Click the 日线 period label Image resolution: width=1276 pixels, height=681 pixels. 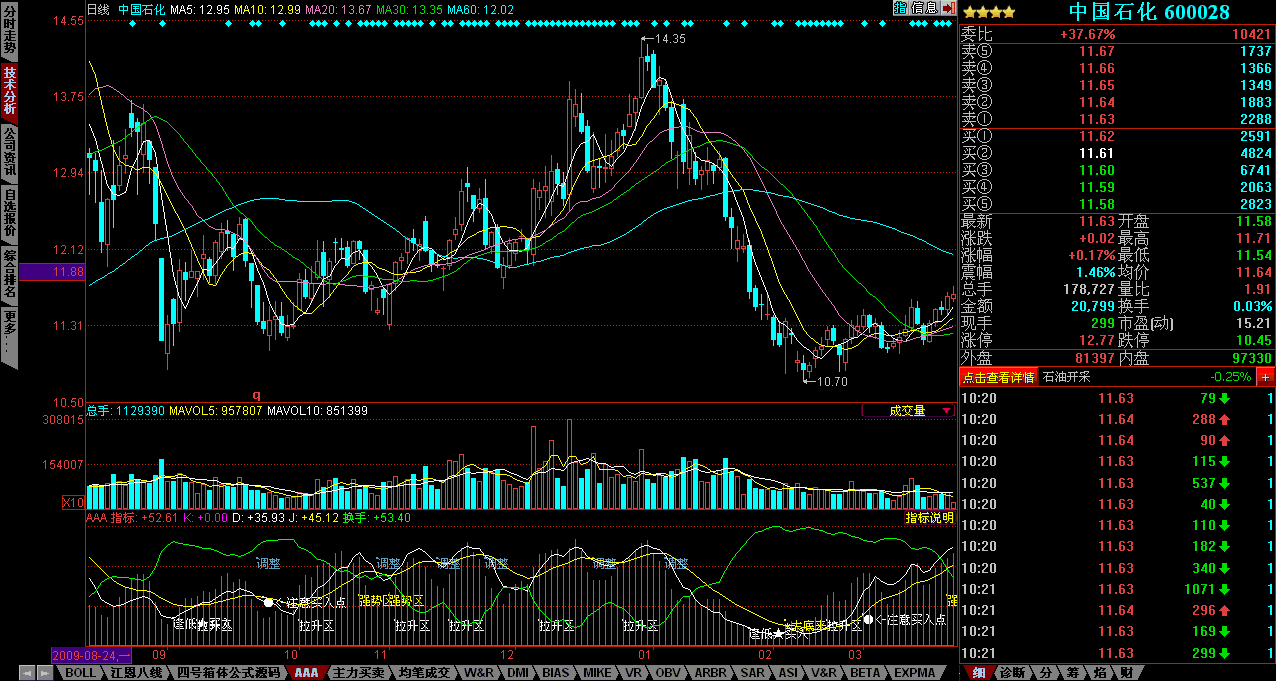pos(98,9)
